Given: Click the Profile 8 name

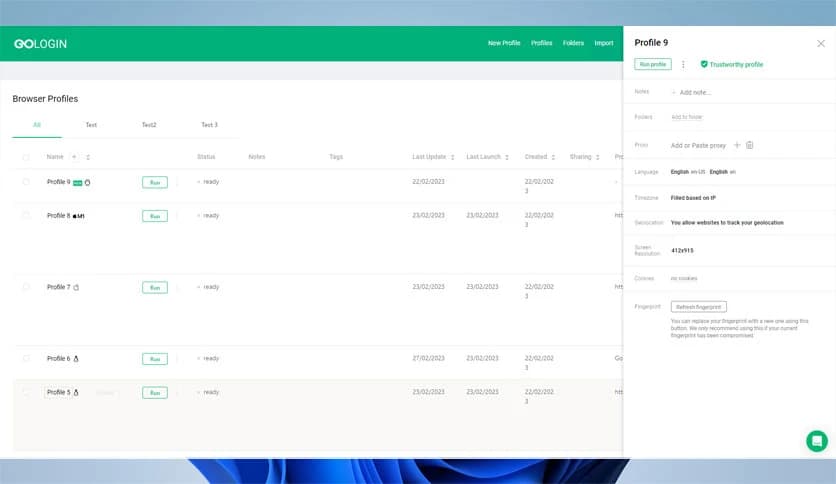Looking at the screenshot, I should click(59, 215).
